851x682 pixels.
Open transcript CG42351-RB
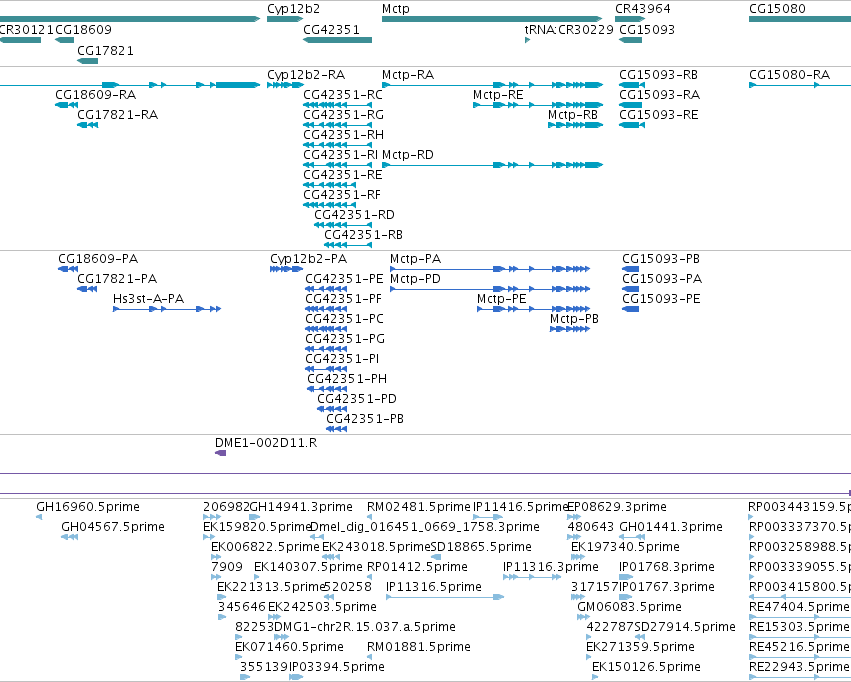(364, 235)
